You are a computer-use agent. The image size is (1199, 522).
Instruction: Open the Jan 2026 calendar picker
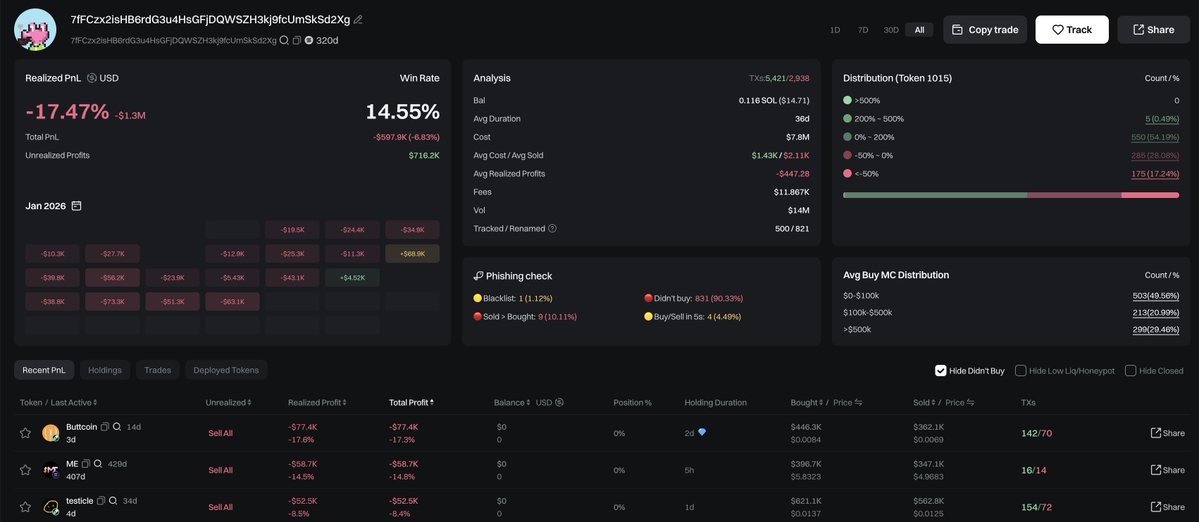click(76, 206)
